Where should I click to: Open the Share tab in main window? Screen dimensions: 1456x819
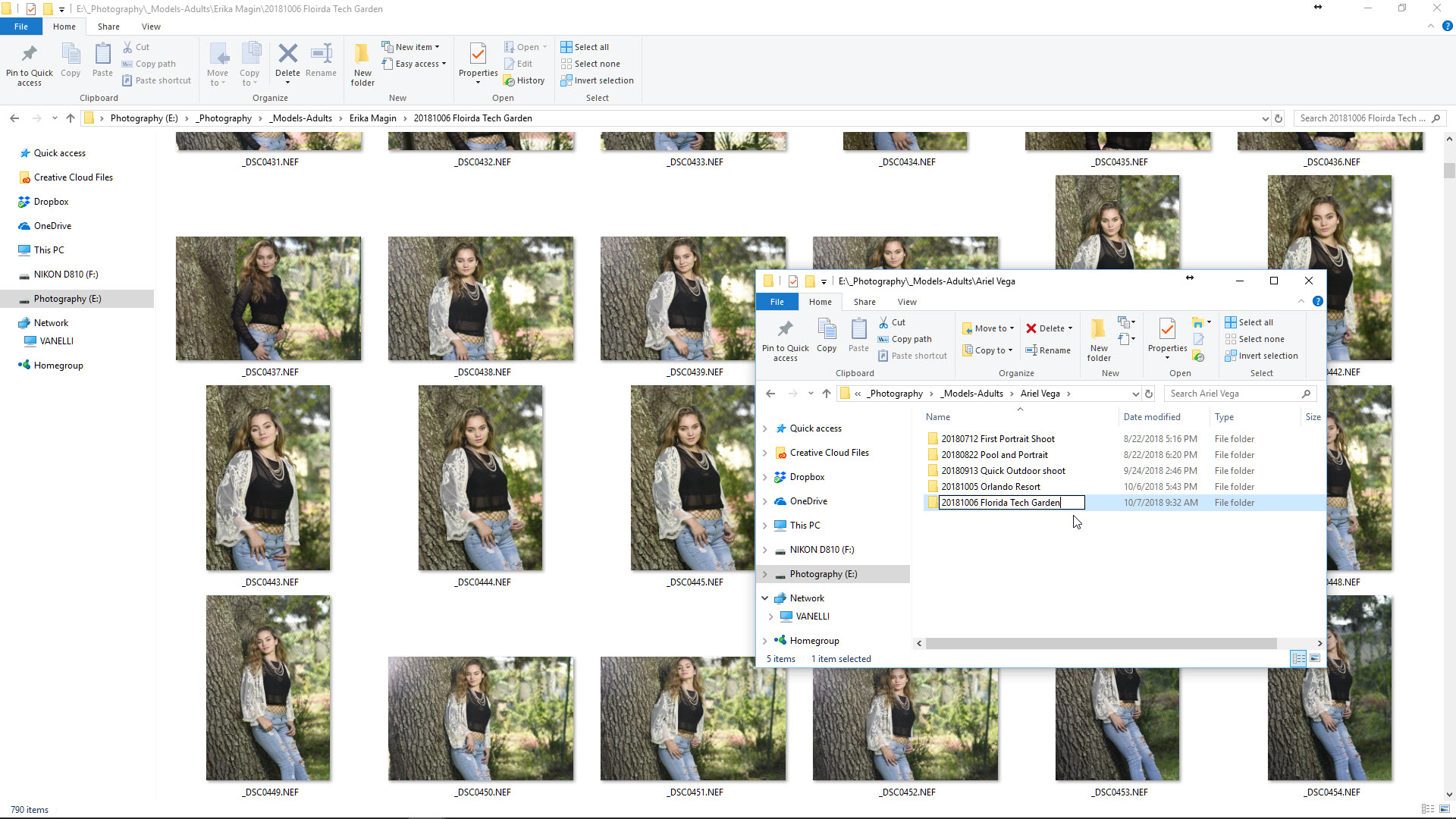pyautogui.click(x=108, y=27)
